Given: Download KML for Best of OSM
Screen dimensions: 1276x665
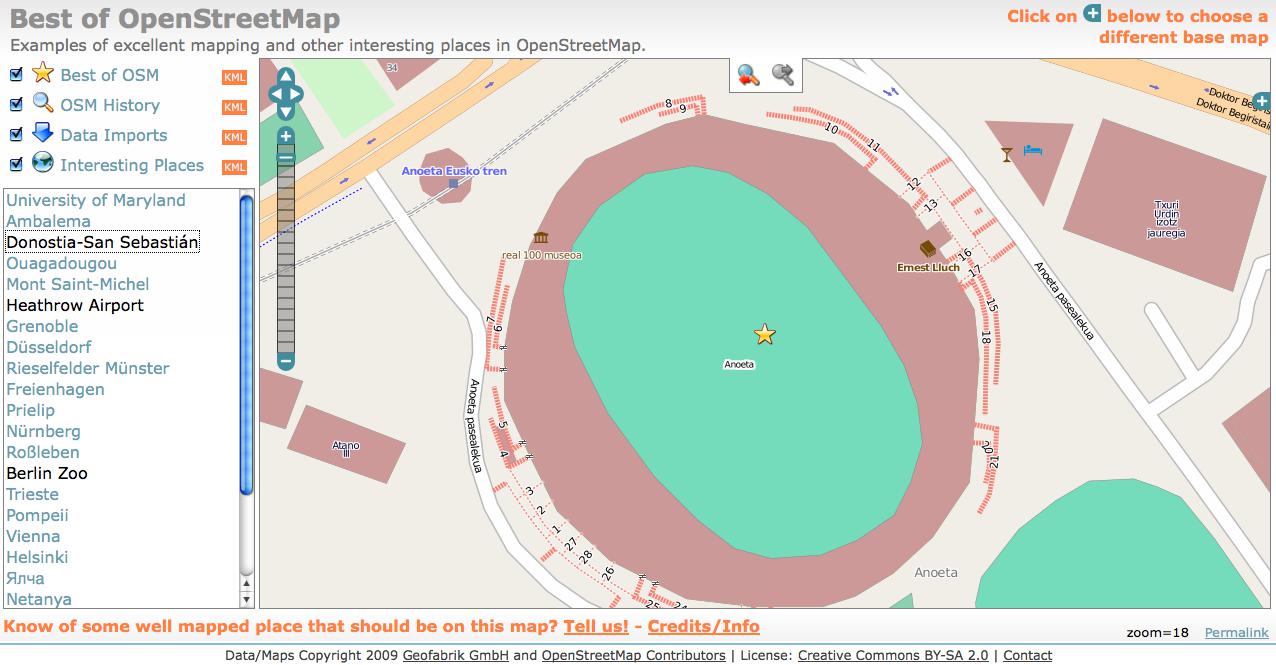Looking at the screenshot, I should pyautogui.click(x=234, y=77).
